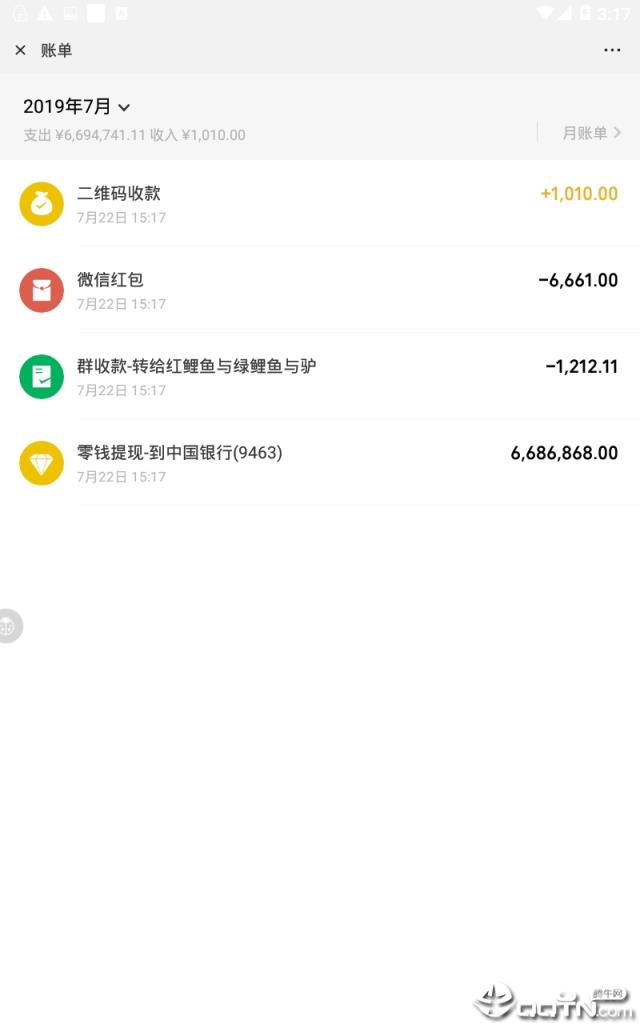
Task: Click the 6,686,868.00 withdrawal amount
Action: click(564, 453)
